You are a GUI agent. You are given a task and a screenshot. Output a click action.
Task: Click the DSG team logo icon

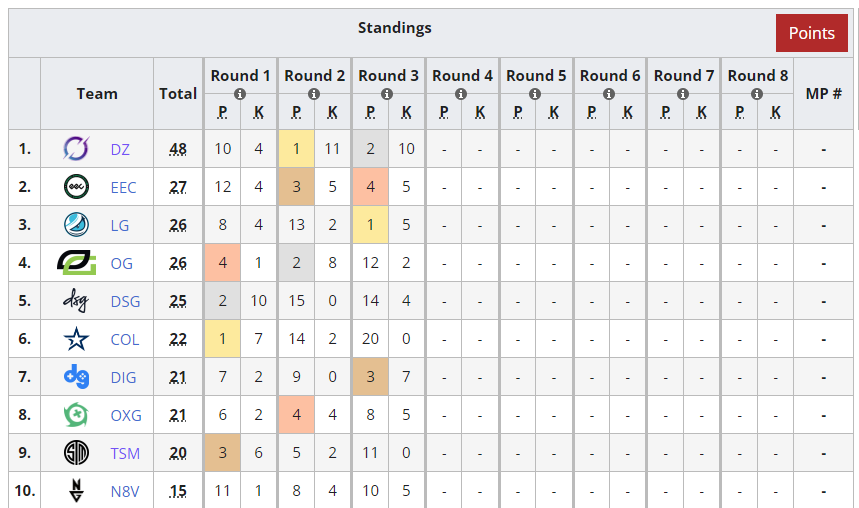[76, 301]
